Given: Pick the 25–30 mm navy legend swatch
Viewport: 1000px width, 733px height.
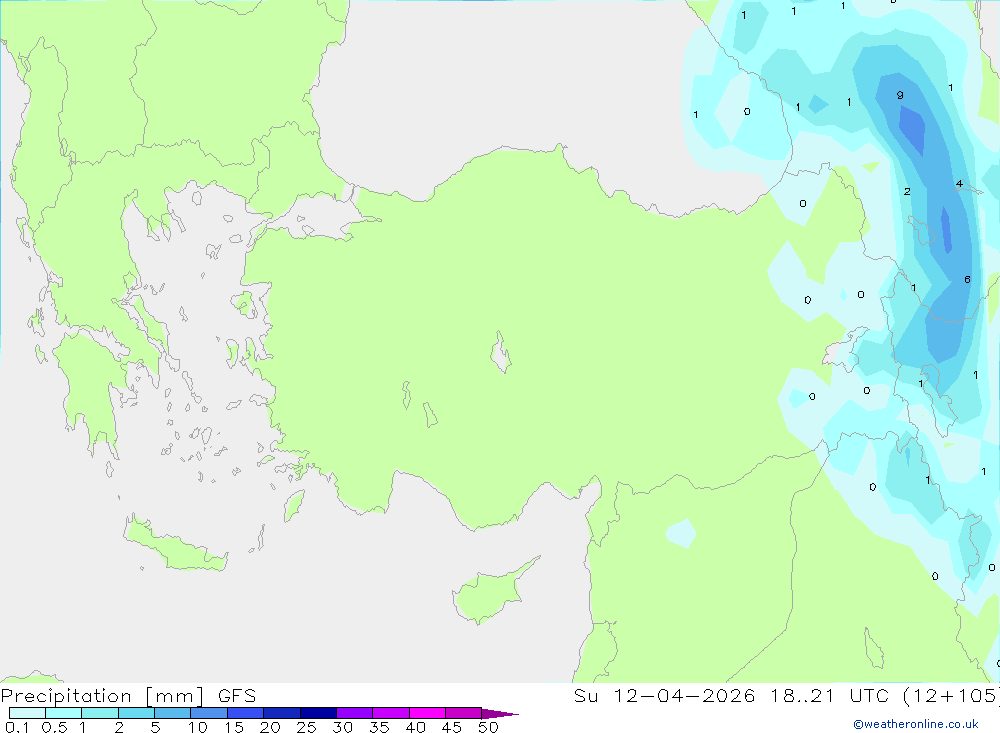Looking at the screenshot, I should pos(318,713).
